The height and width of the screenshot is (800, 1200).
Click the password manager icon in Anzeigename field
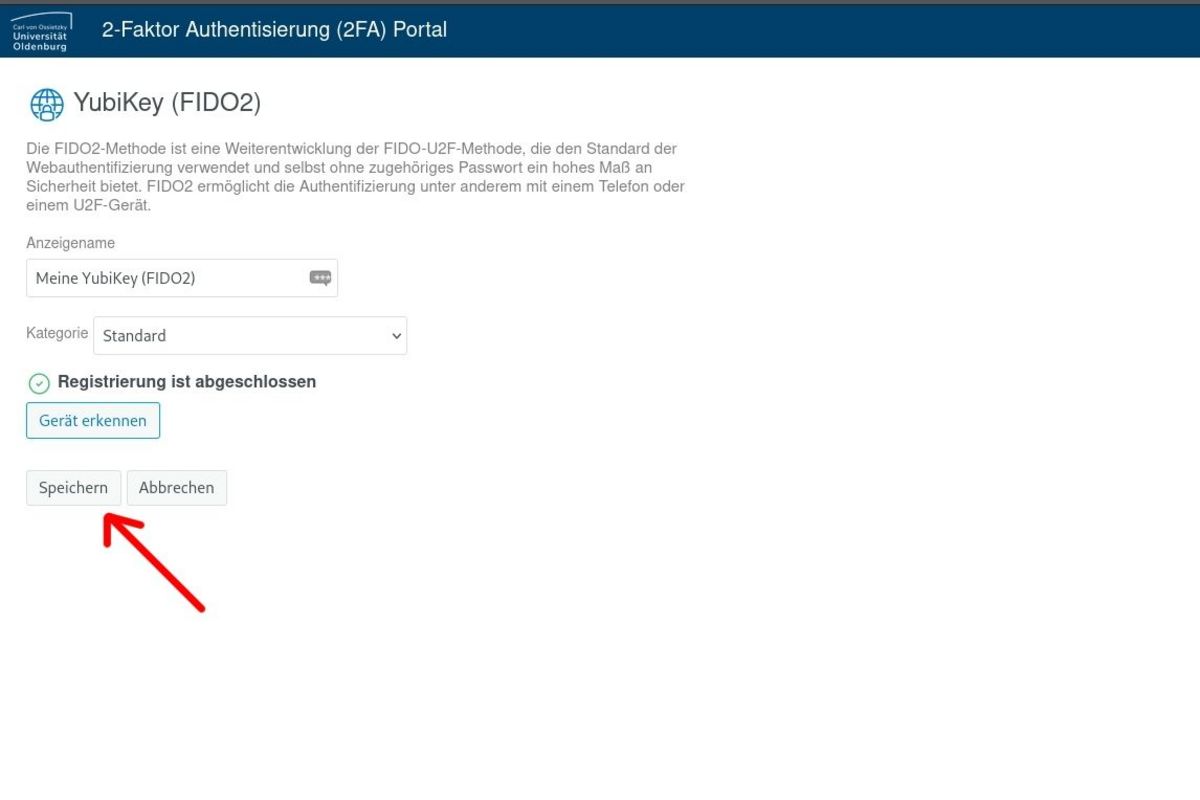tap(320, 279)
